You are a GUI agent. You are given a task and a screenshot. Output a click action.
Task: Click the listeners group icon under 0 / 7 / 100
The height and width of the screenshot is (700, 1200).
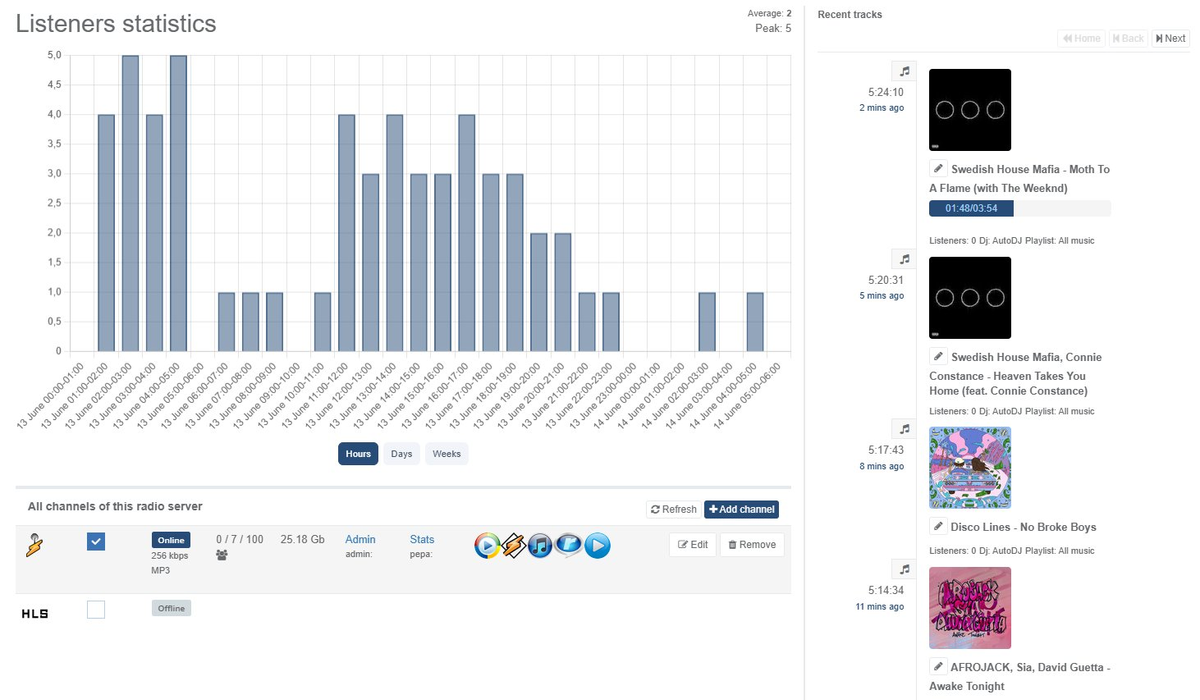[222, 555]
